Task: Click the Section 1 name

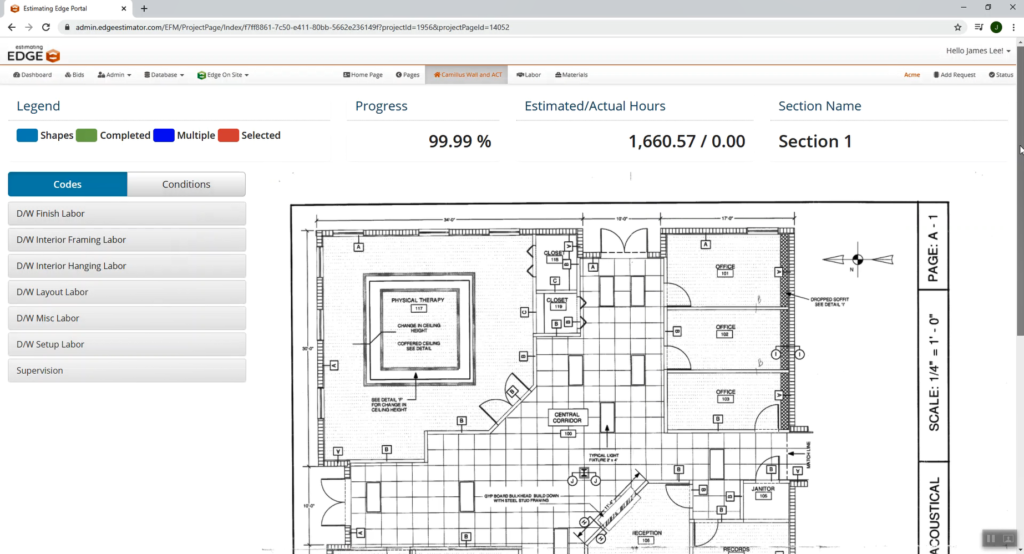Action: pyautogui.click(x=815, y=141)
